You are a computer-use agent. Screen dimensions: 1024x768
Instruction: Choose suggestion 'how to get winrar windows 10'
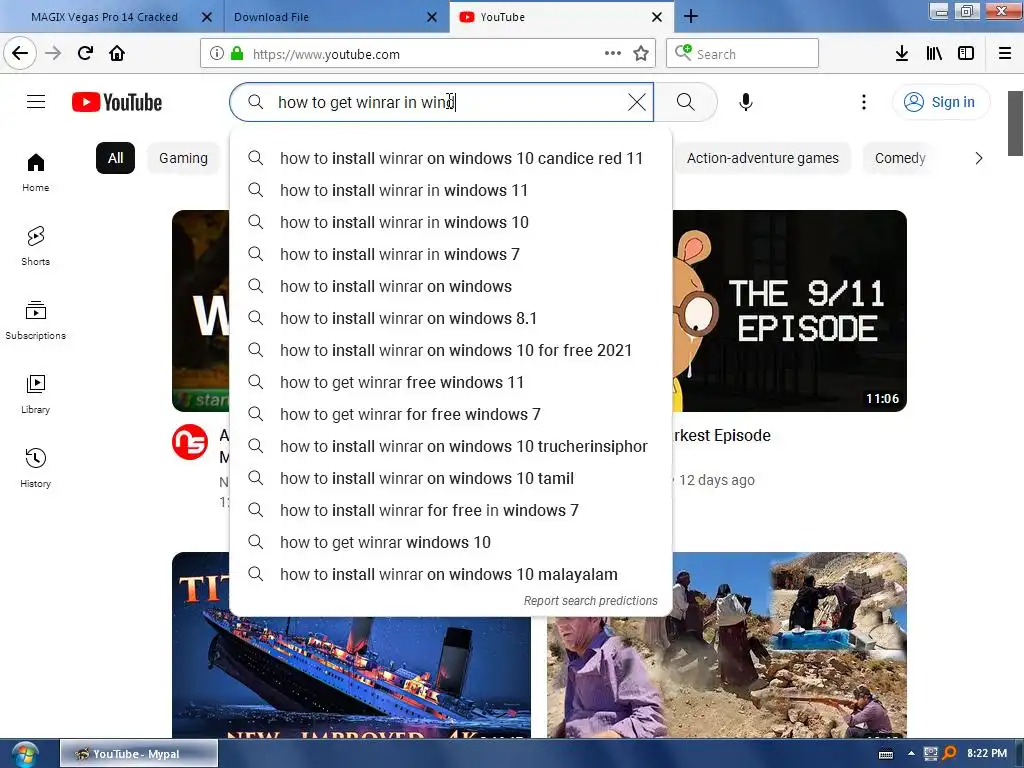pyautogui.click(x=451, y=542)
